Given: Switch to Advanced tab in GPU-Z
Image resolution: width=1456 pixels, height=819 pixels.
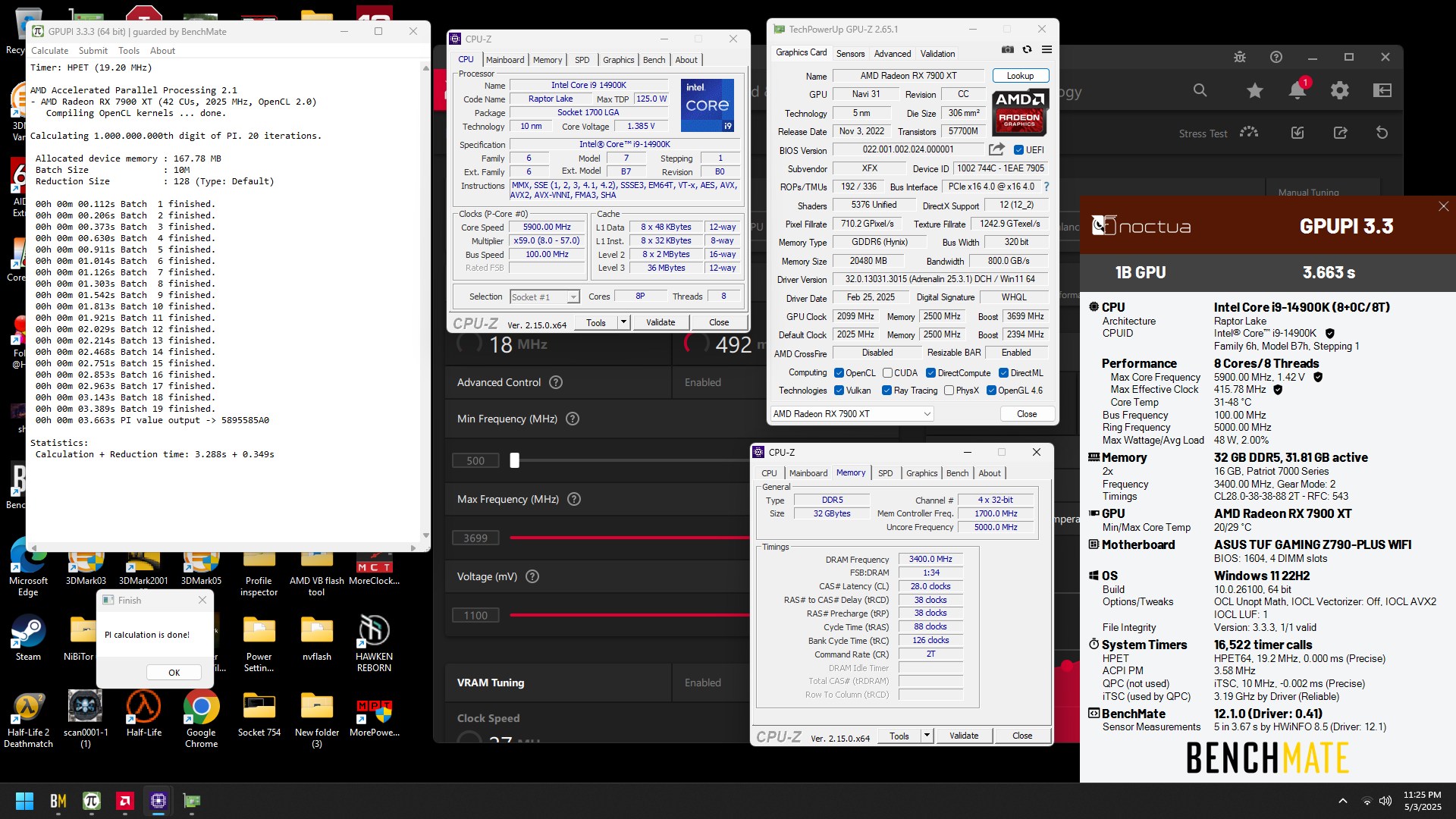Looking at the screenshot, I should pos(892,54).
